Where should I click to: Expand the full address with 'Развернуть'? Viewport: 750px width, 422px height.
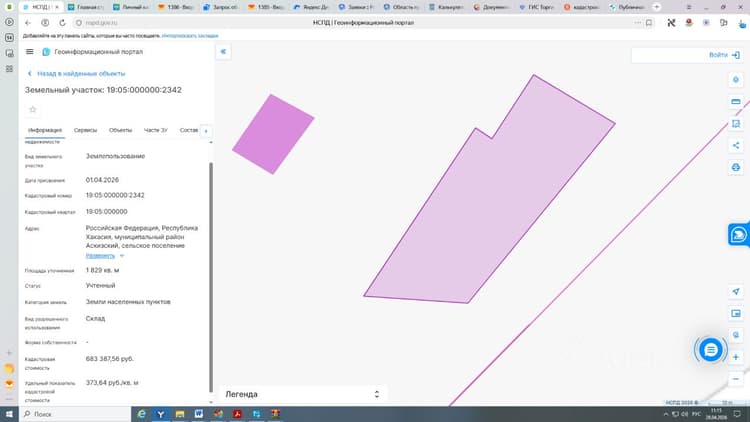100,256
